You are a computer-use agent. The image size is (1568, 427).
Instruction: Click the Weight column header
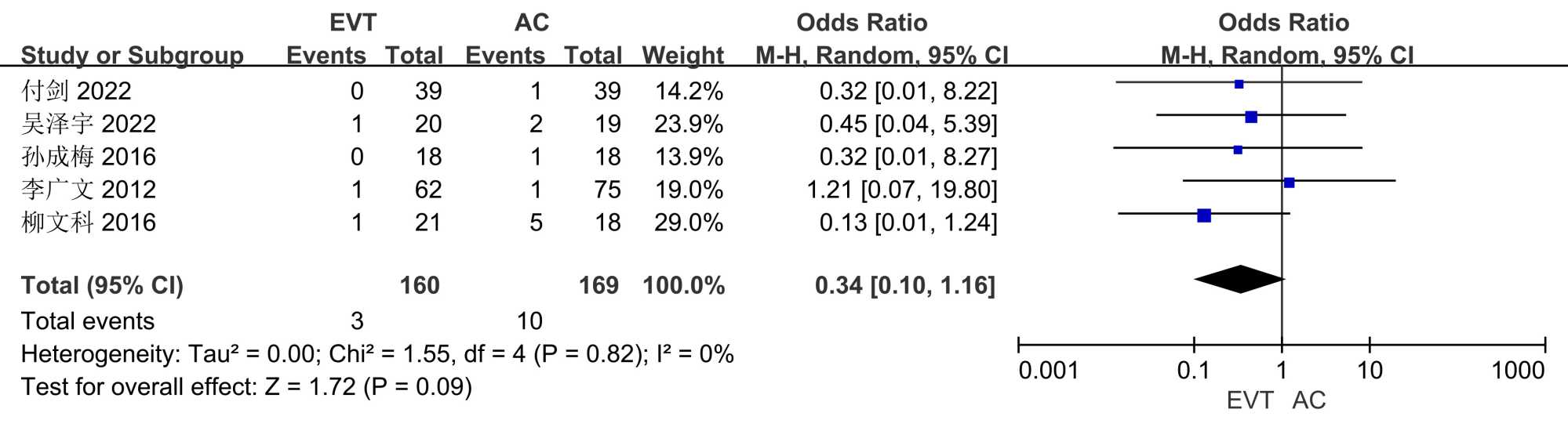tap(682, 56)
